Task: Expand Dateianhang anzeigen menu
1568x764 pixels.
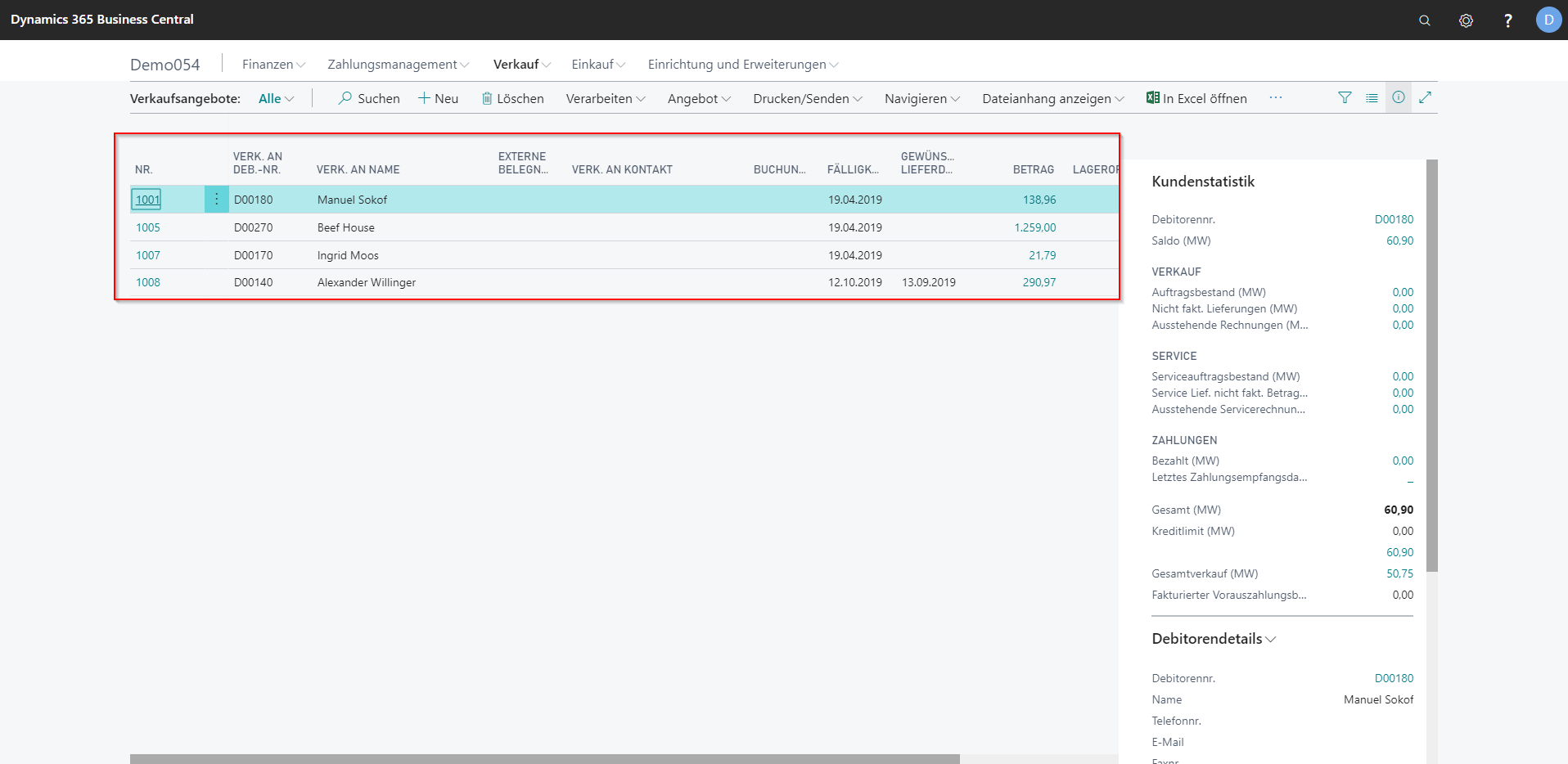Action: pyautogui.click(x=1053, y=98)
